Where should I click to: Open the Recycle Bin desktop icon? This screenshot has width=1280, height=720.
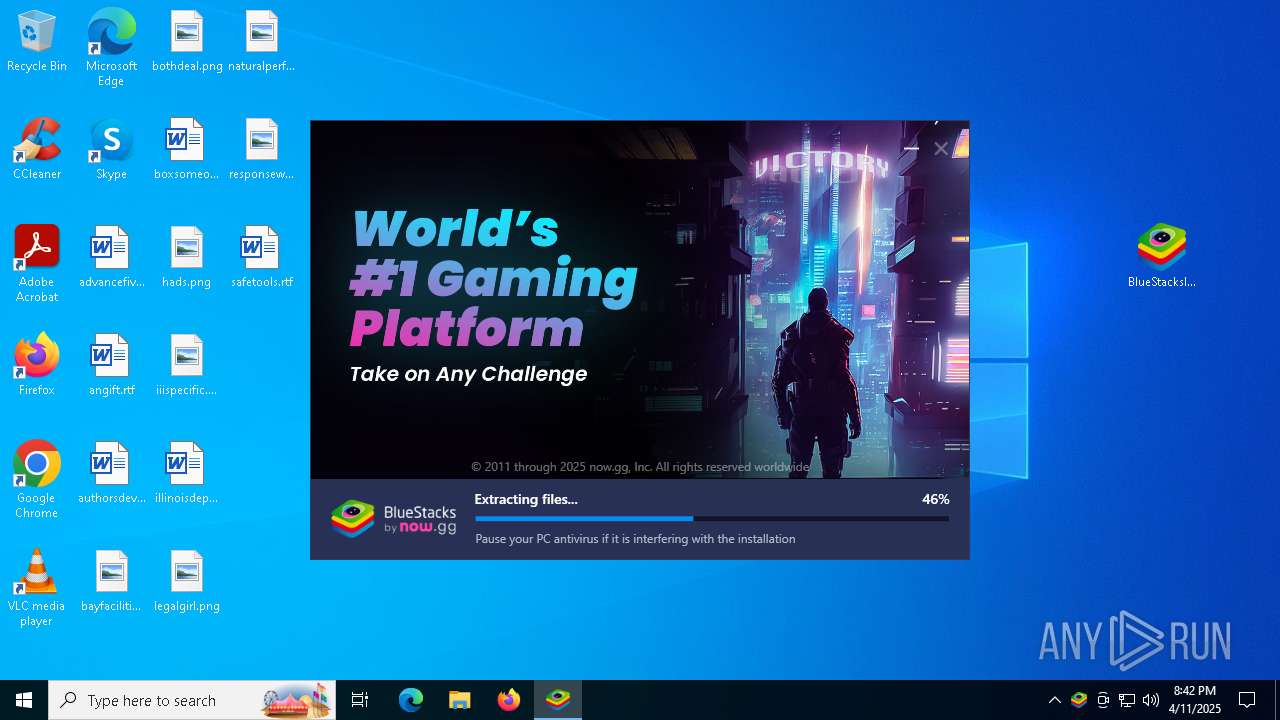[x=37, y=42]
